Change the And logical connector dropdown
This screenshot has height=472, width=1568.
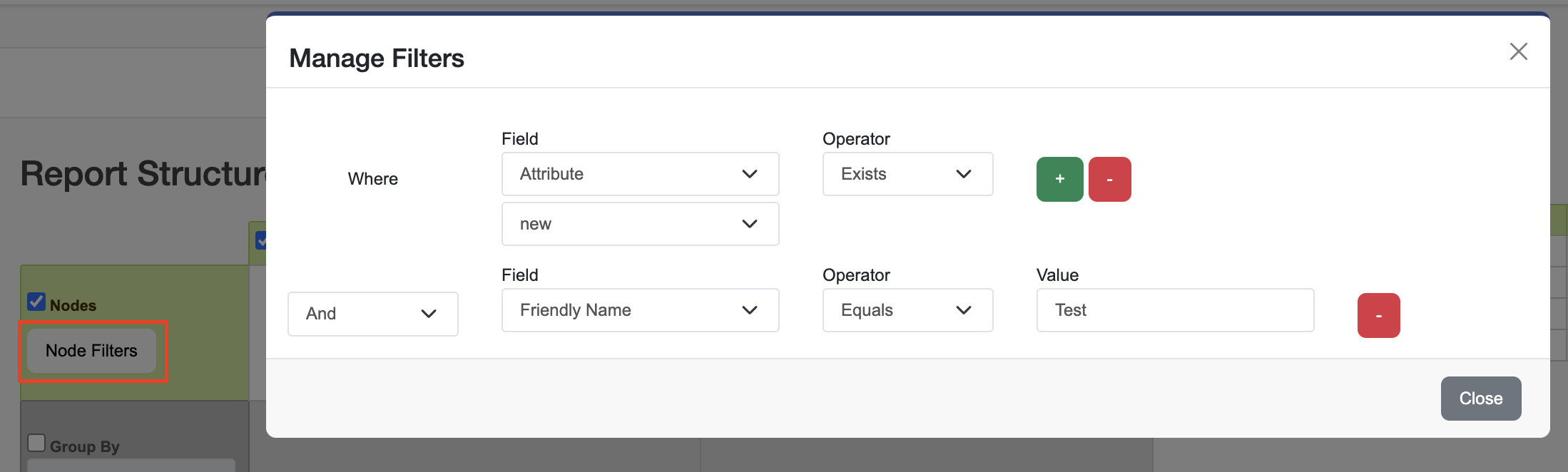click(x=372, y=314)
